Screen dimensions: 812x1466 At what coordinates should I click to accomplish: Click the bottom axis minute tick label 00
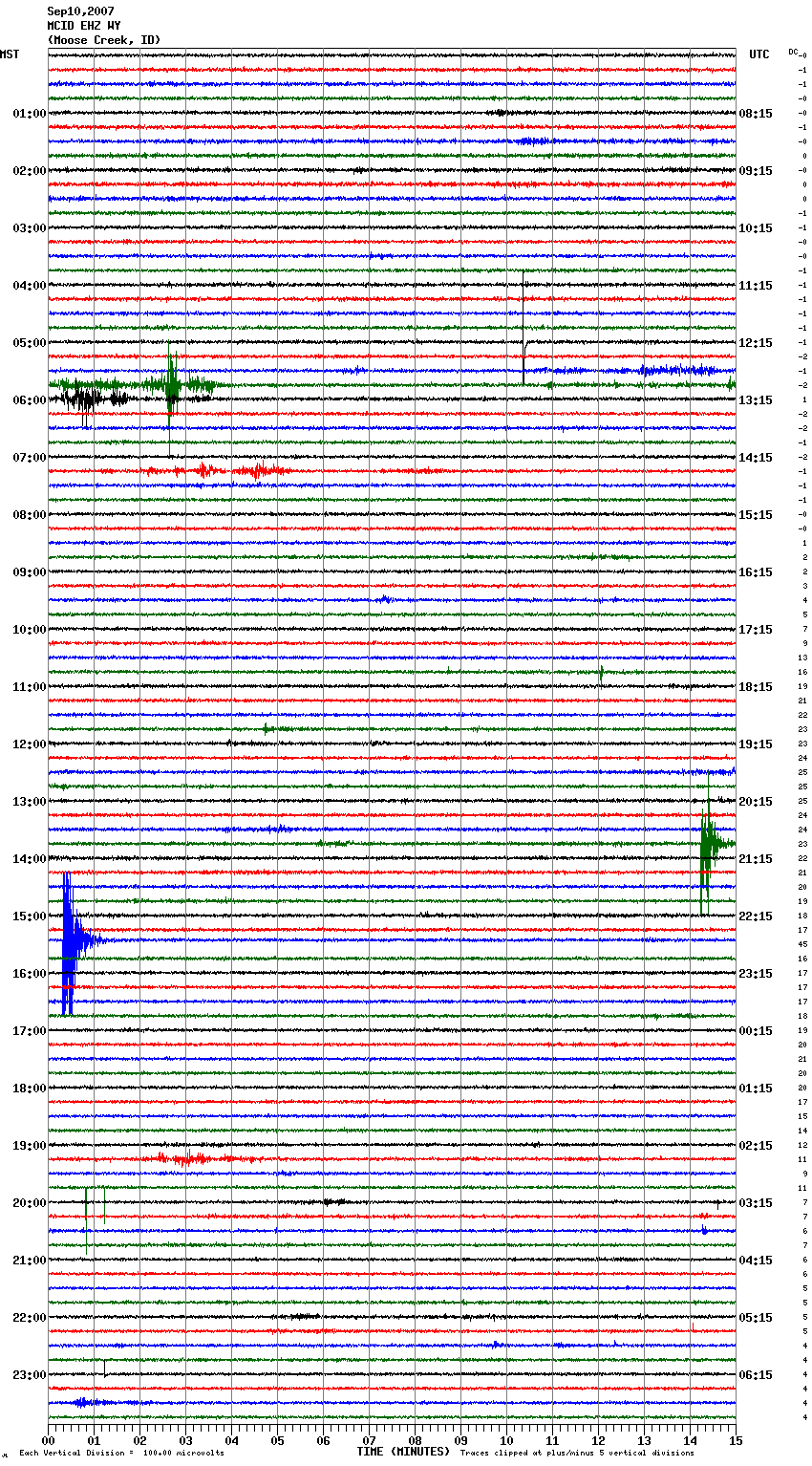tap(49, 1440)
